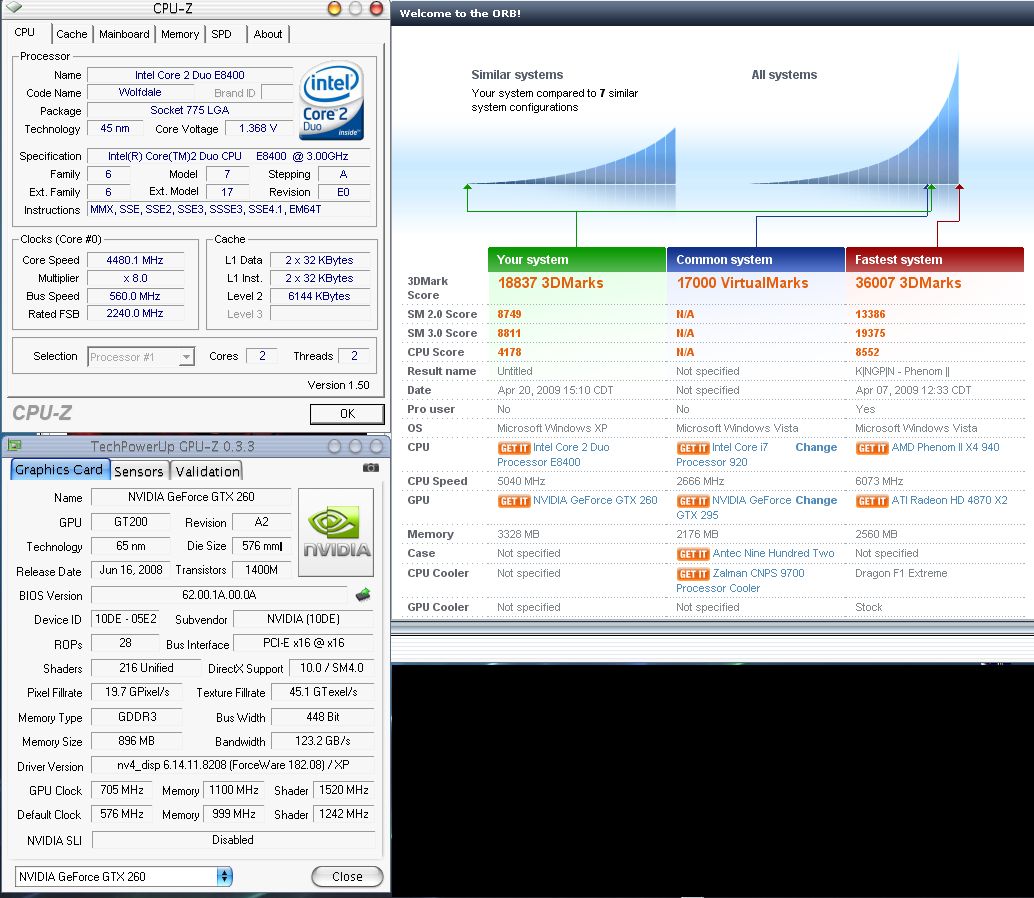Viewport: 1034px width, 898px height.
Task: Select the Graphics Card tab
Action: (x=59, y=469)
